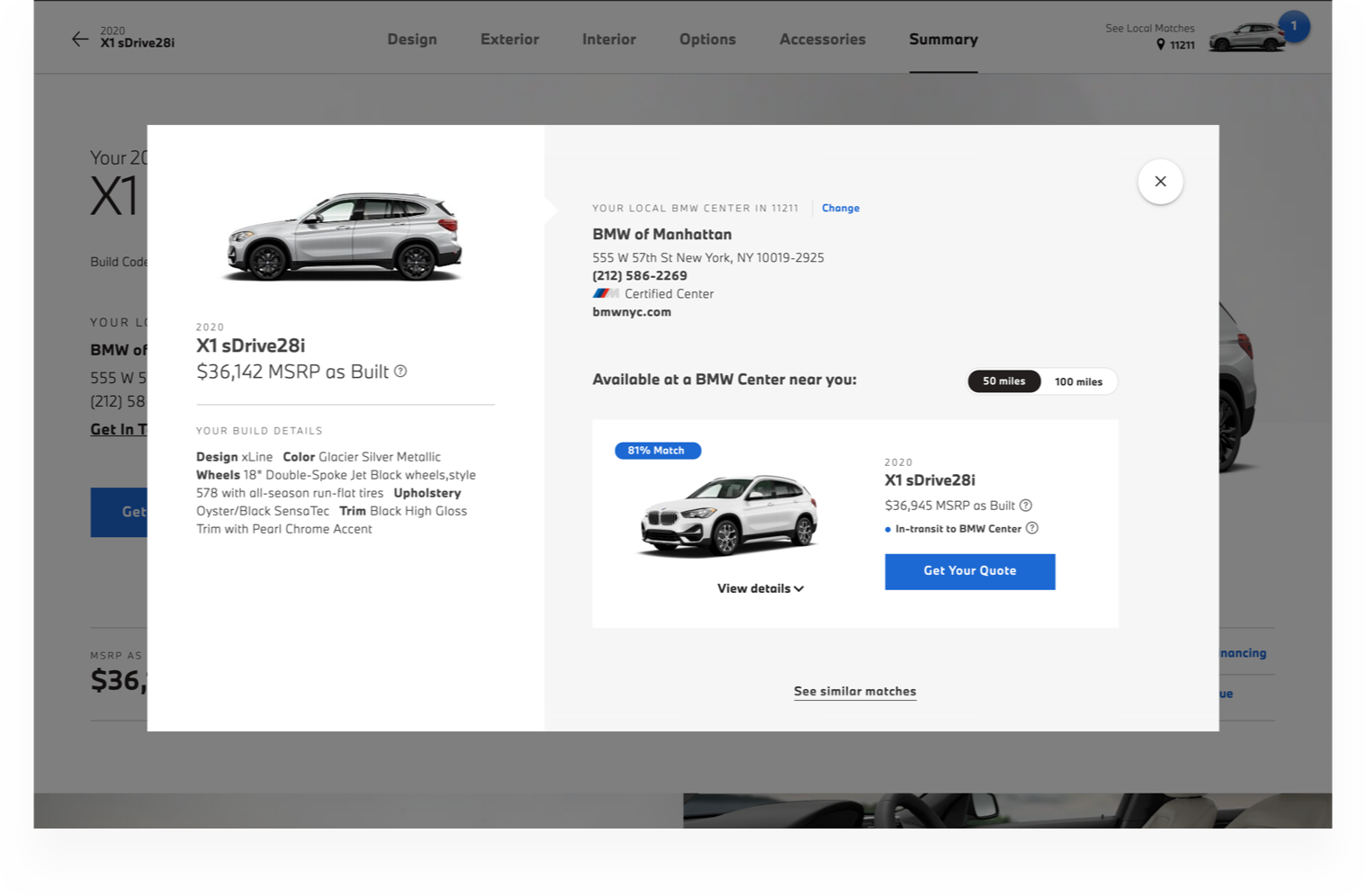The image size is (1366, 896).
Task: Click the location pin icon beside 11211
Action: pos(1161,45)
